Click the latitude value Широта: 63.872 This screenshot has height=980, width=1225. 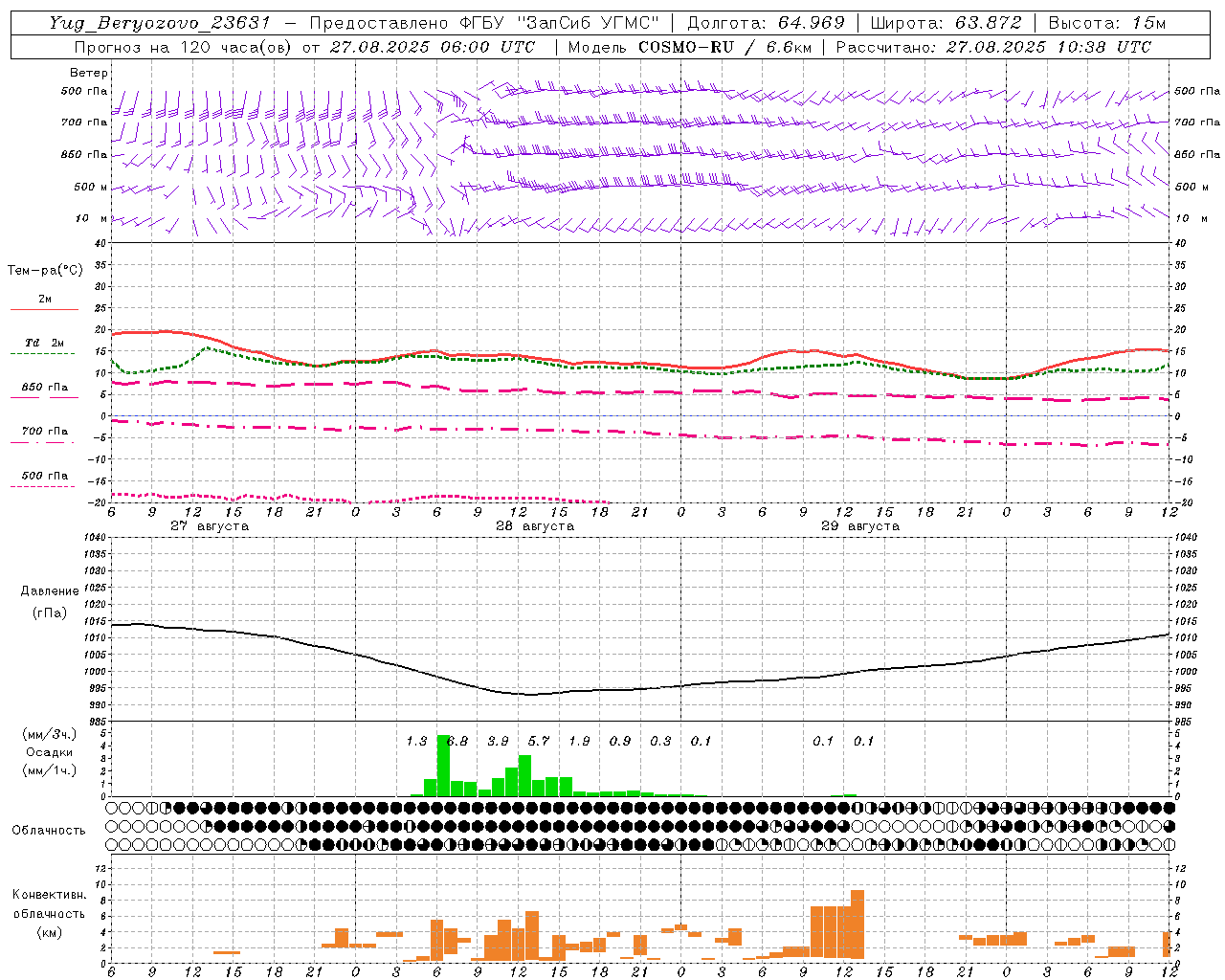(x=945, y=23)
